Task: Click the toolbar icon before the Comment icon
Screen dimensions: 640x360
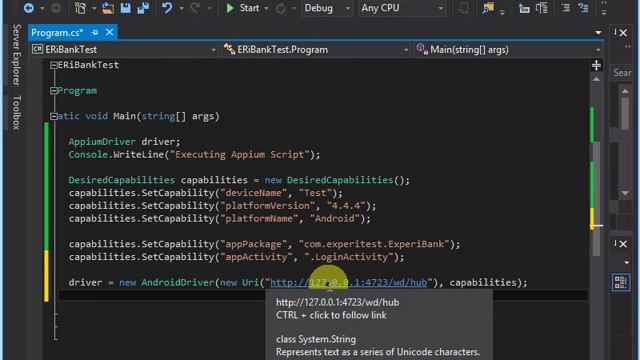Action: click(542, 8)
